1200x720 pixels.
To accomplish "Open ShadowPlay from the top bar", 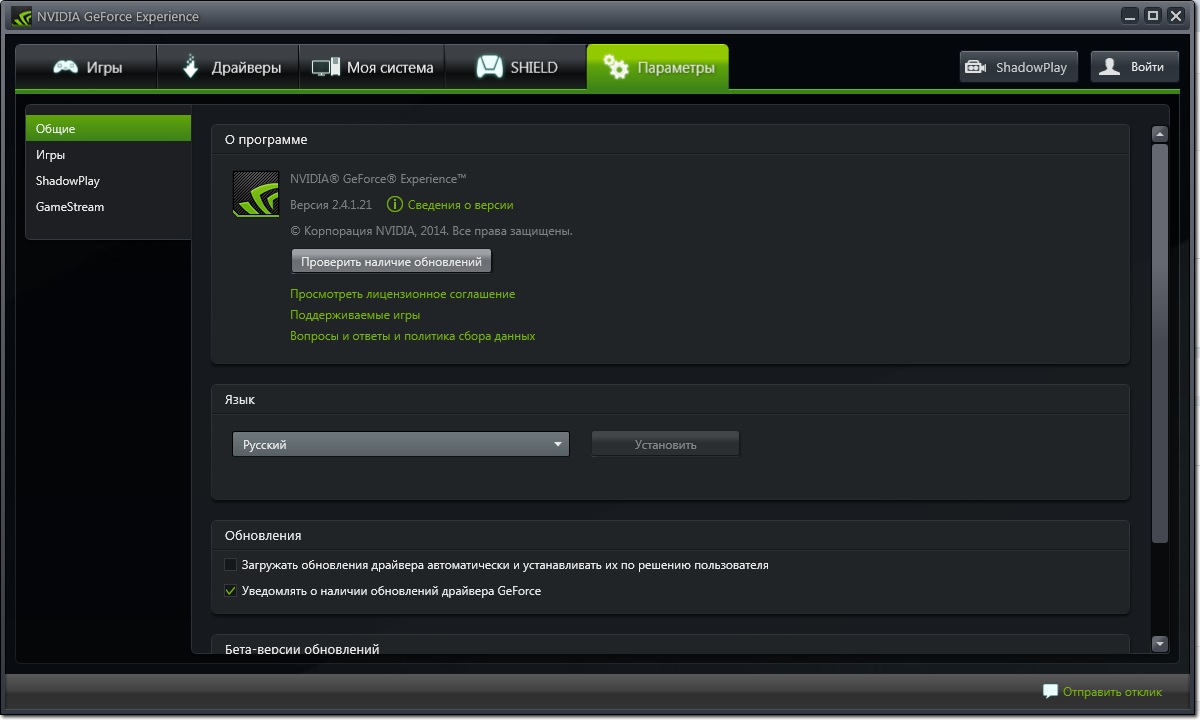I will click(1018, 67).
